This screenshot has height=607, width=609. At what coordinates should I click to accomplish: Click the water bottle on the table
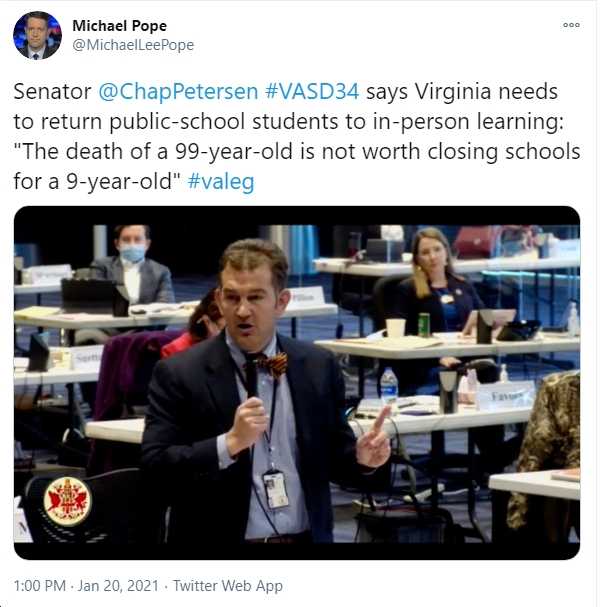coord(388,386)
